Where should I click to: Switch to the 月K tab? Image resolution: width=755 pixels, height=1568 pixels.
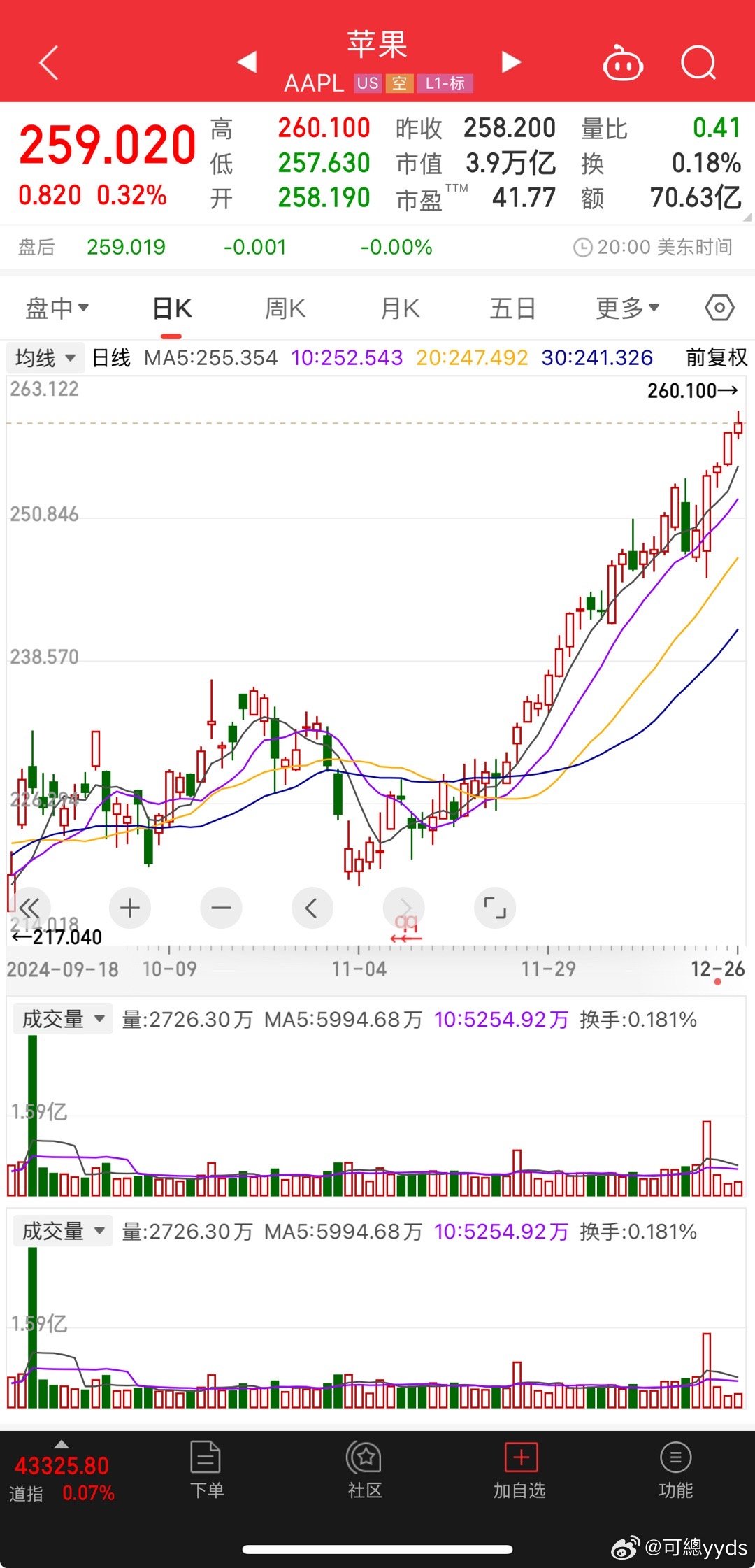click(400, 308)
